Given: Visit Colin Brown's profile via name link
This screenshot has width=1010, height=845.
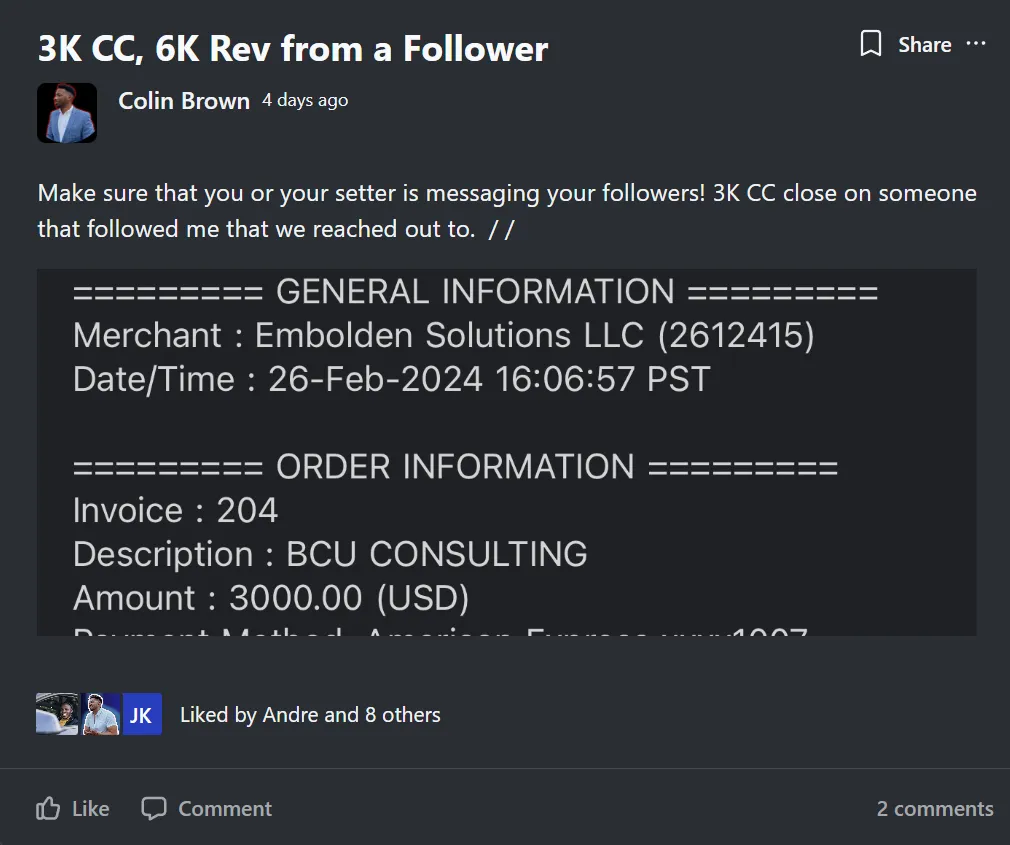Looking at the screenshot, I should tap(184, 101).
